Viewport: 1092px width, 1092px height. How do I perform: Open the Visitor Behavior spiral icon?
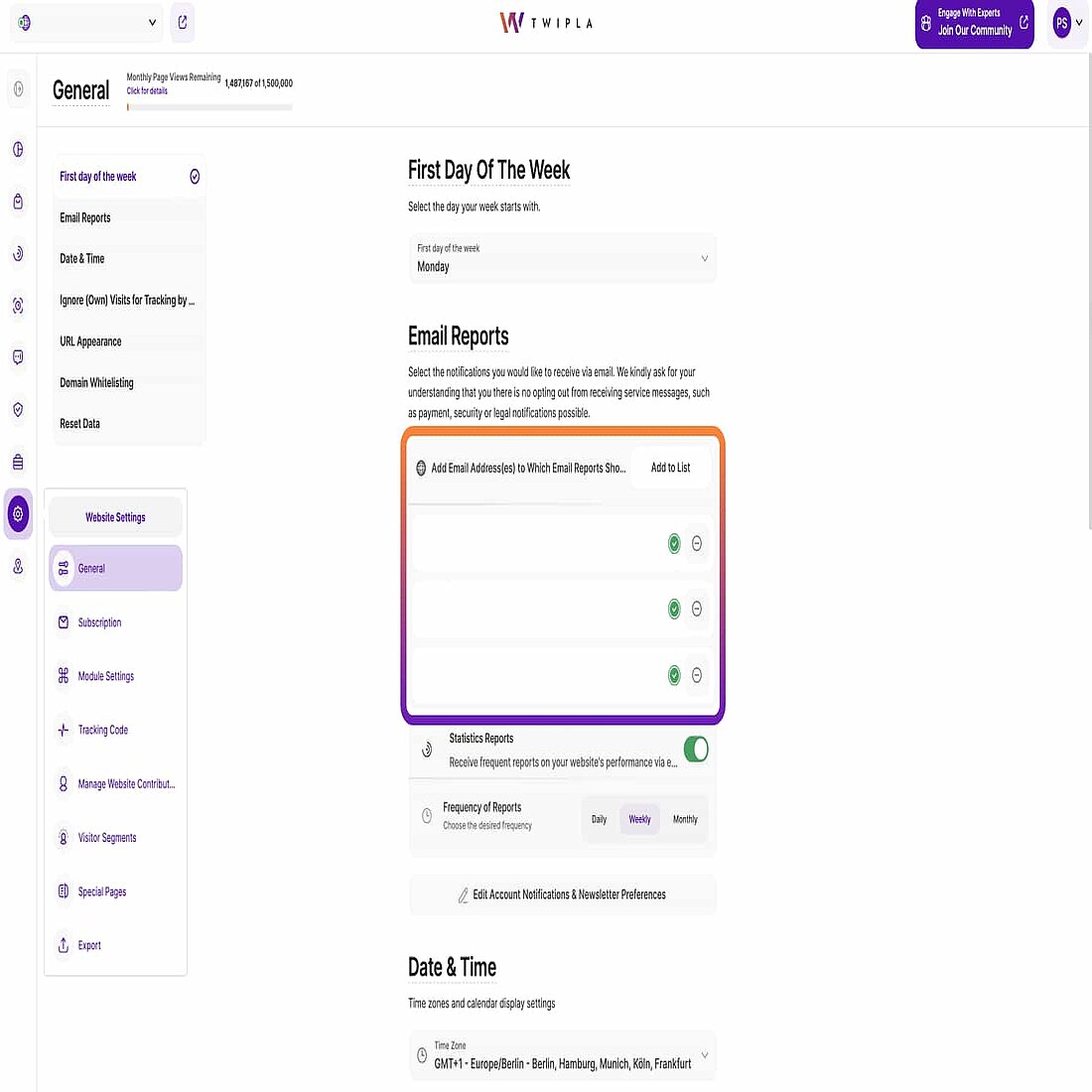18,254
